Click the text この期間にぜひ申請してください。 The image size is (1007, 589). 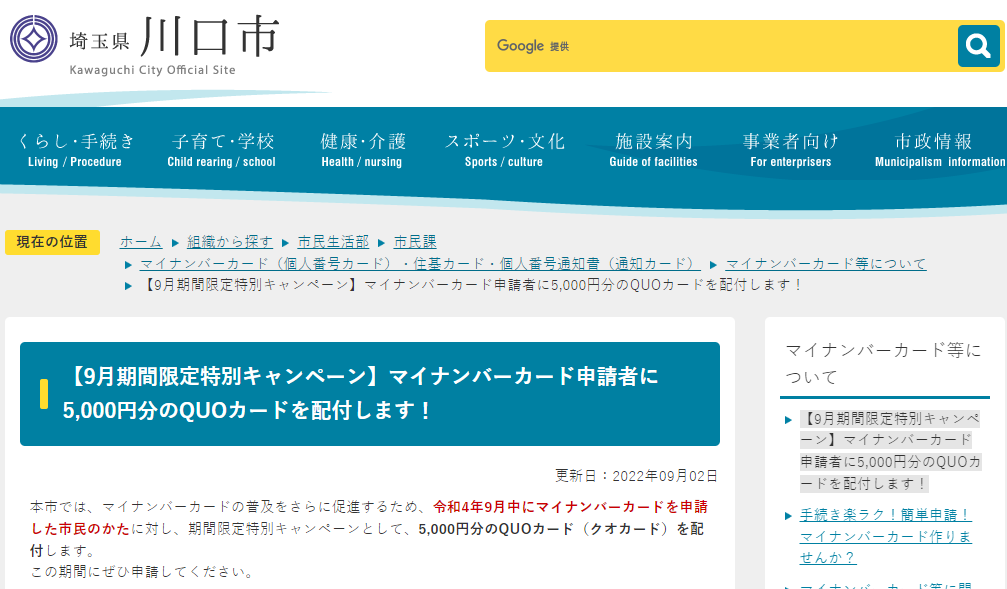coord(143,572)
